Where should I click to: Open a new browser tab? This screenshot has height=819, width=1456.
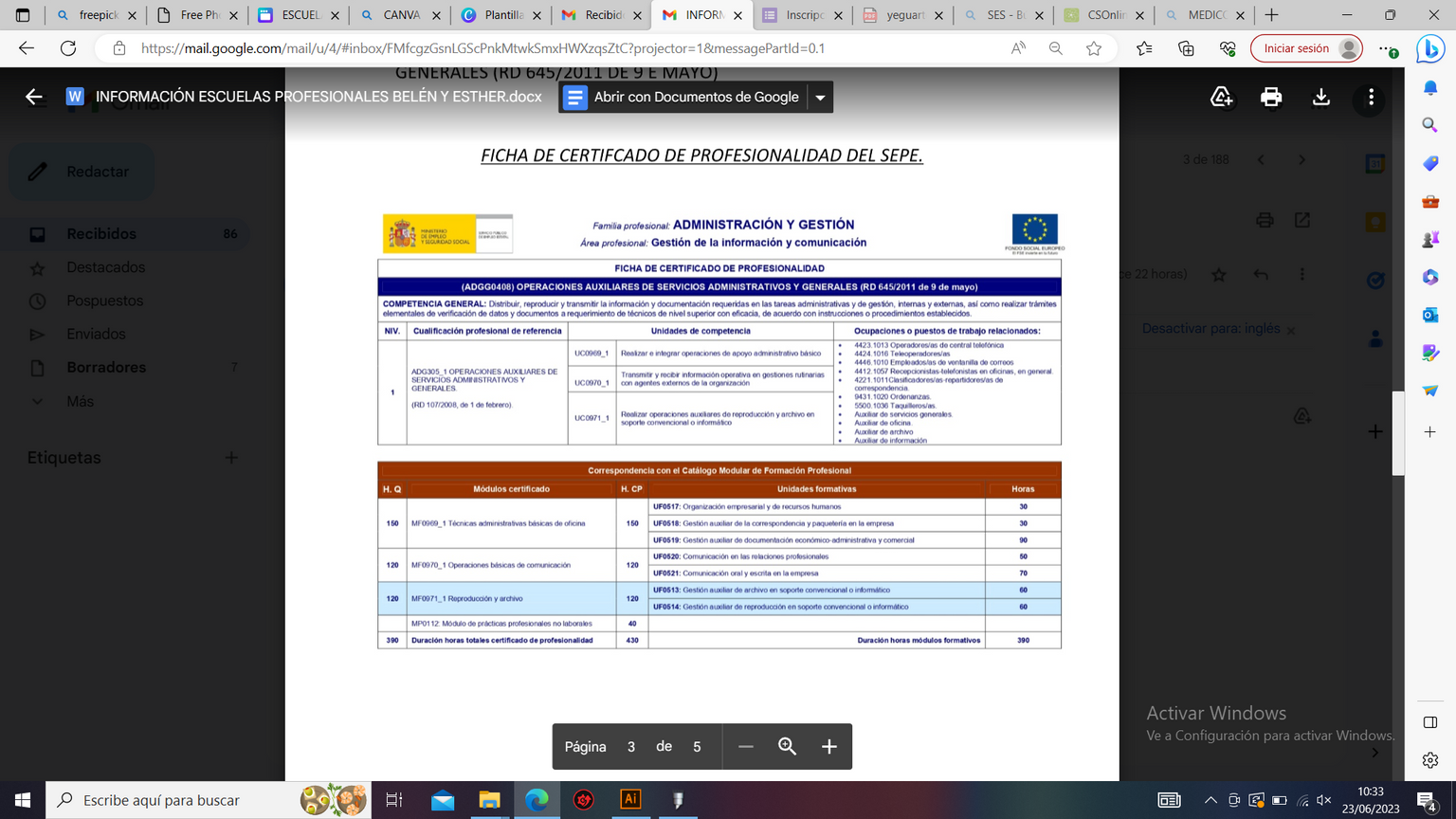[x=1272, y=15]
